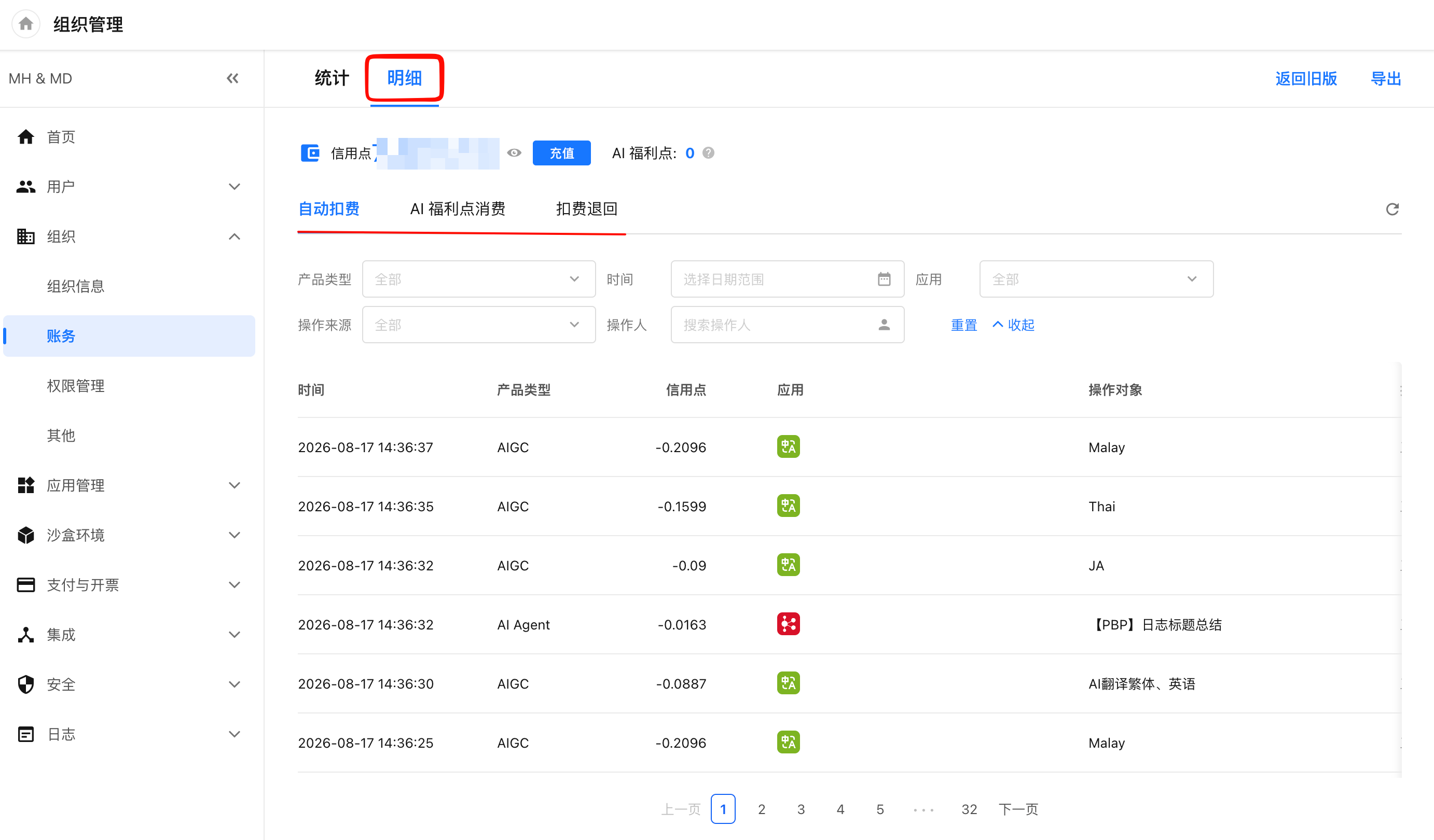Click the red AI Agent app icon
Viewport: 1434px width, 840px height.
pyautogui.click(x=788, y=624)
